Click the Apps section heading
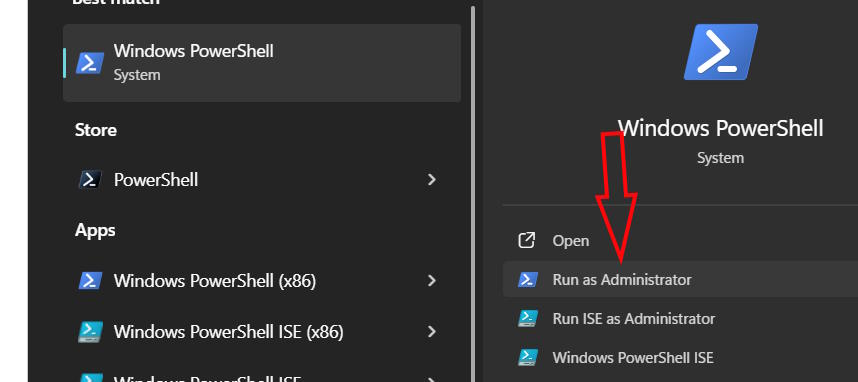Screen dimensions: 858x382 point(95,230)
